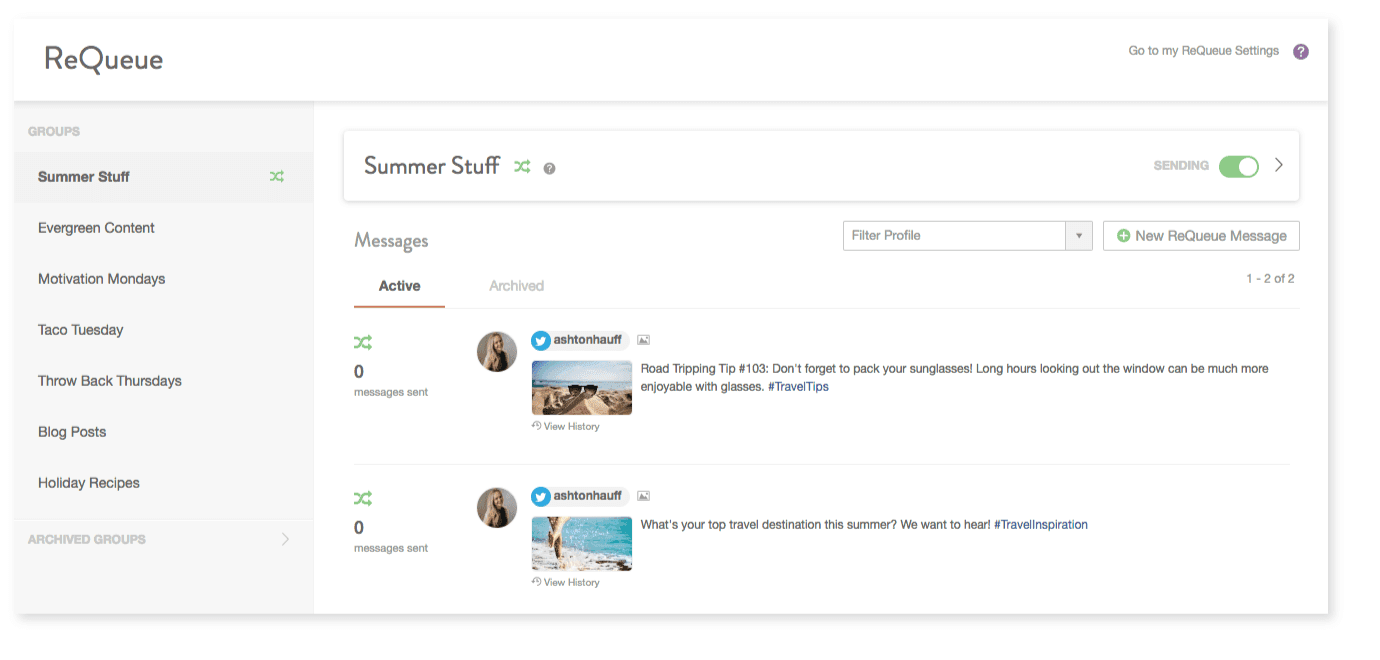Click the shuffle icon beside Summer Stuff in sidebar
This screenshot has width=1380, height=660.
[x=277, y=177]
